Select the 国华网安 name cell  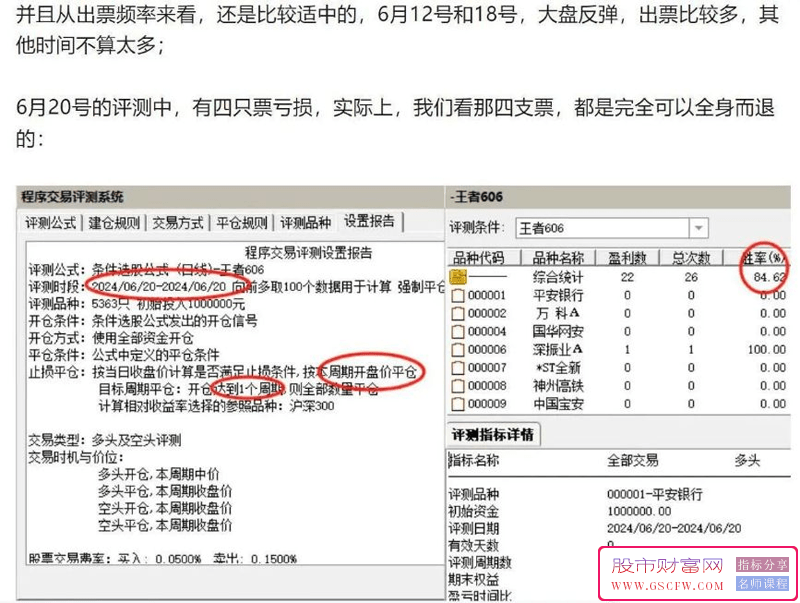pos(558,332)
